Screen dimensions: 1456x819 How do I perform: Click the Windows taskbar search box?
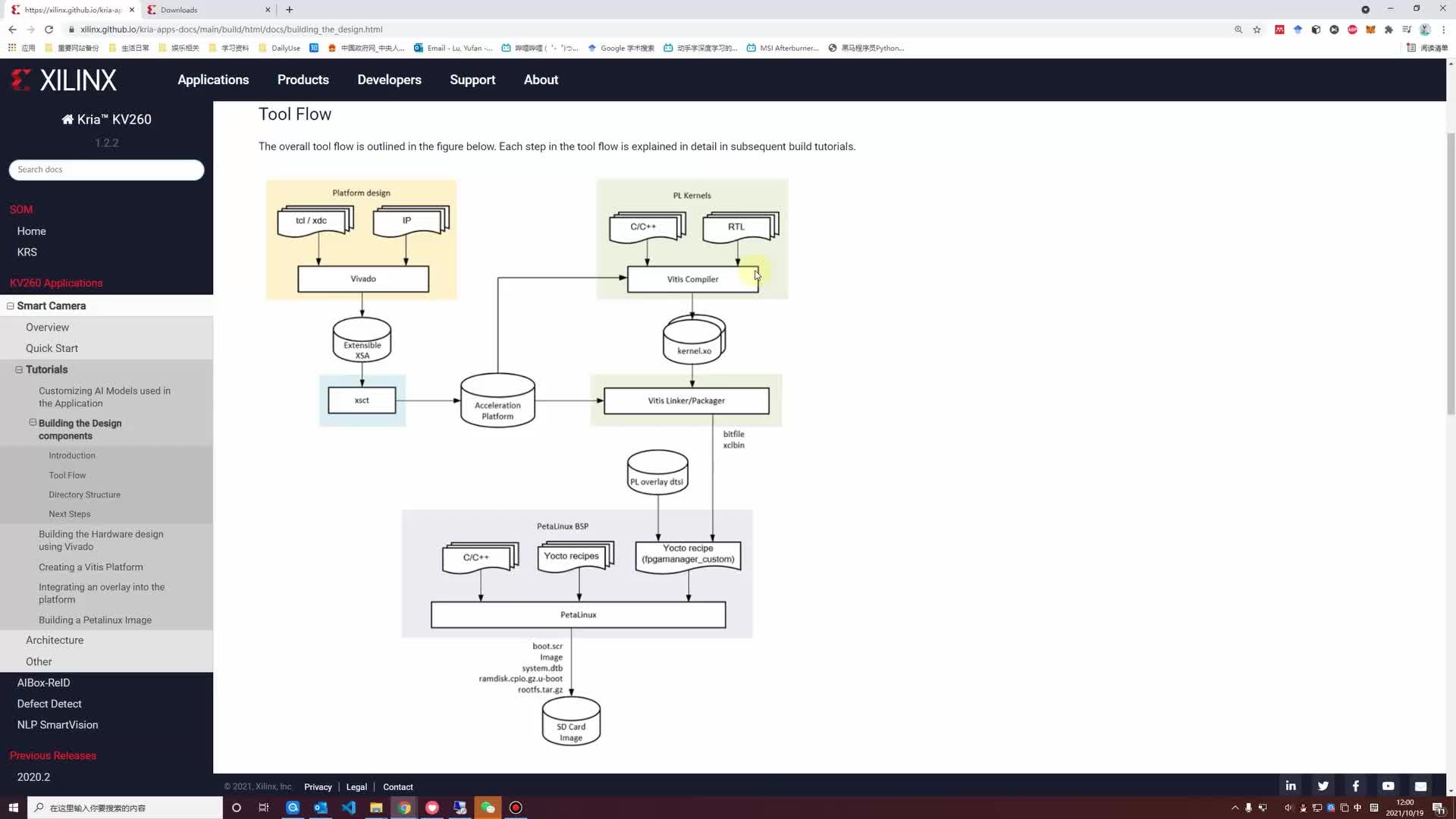125,808
